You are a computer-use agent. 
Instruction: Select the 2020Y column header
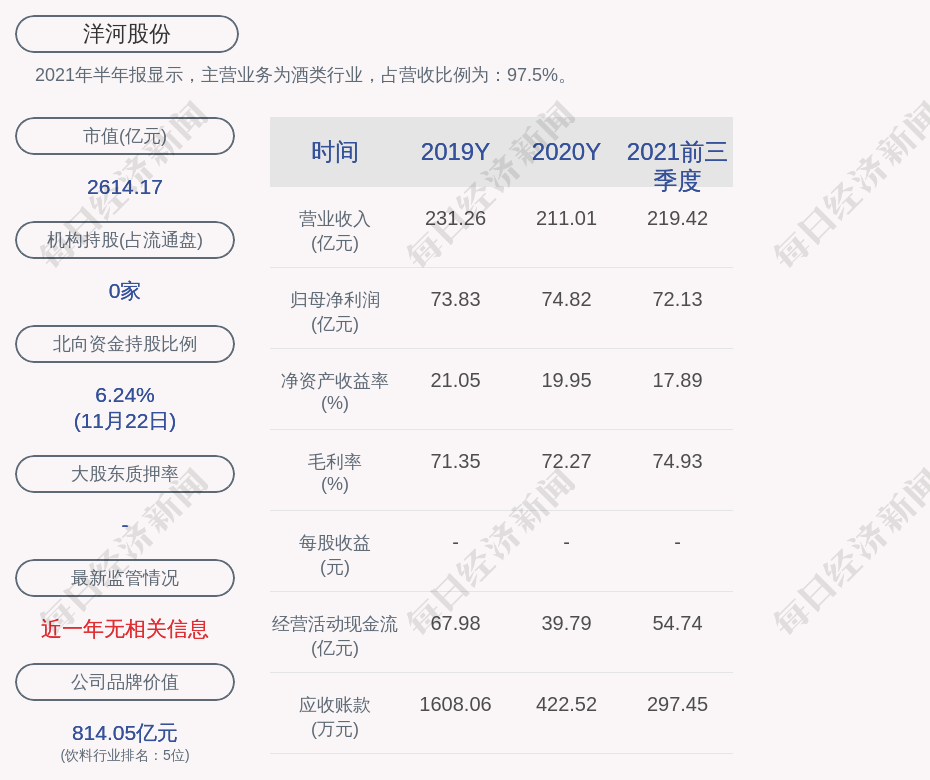tap(566, 152)
